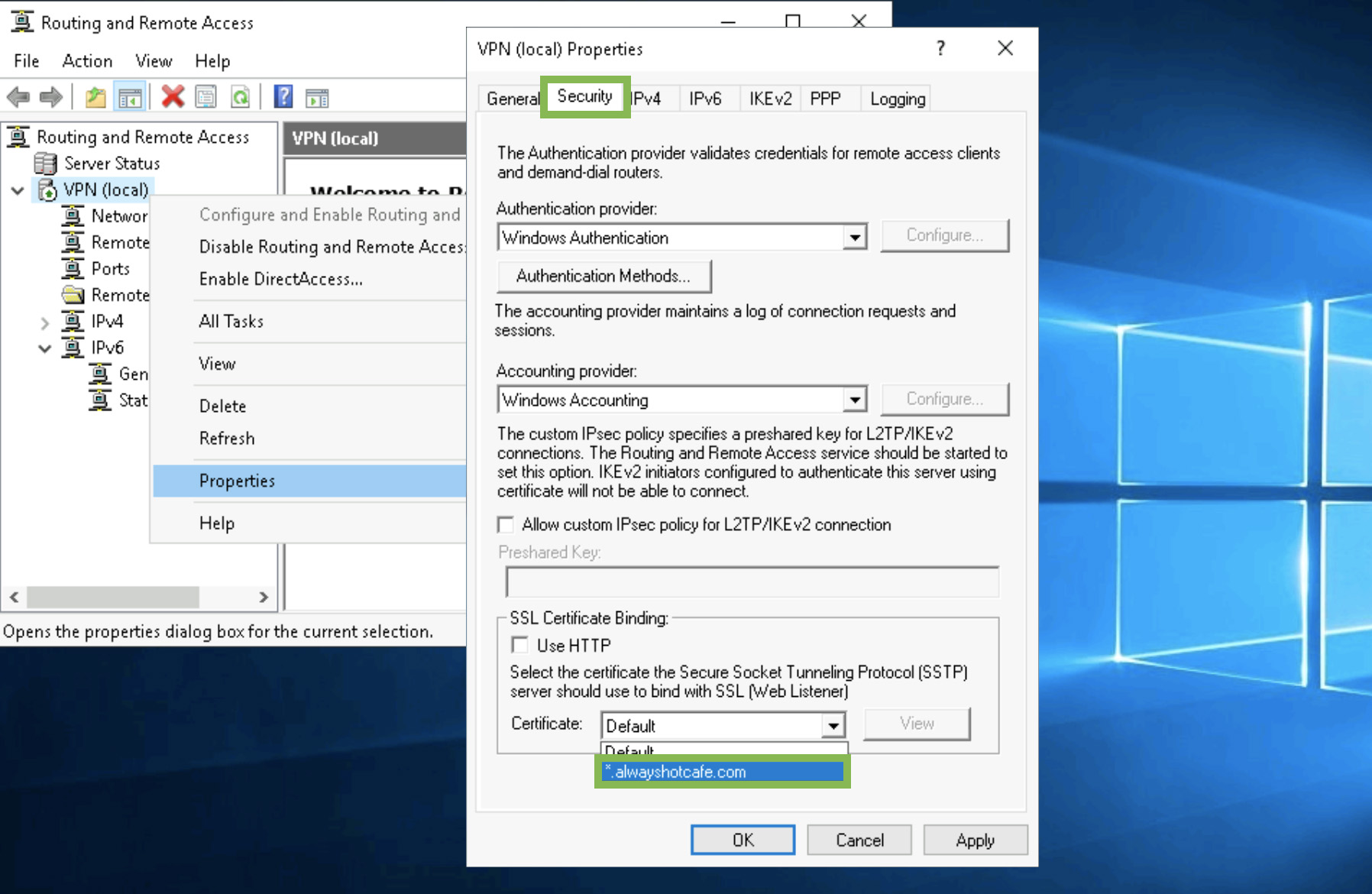The width and height of the screenshot is (1372, 894).
Task: Click the Cancel button
Action: tap(859, 840)
